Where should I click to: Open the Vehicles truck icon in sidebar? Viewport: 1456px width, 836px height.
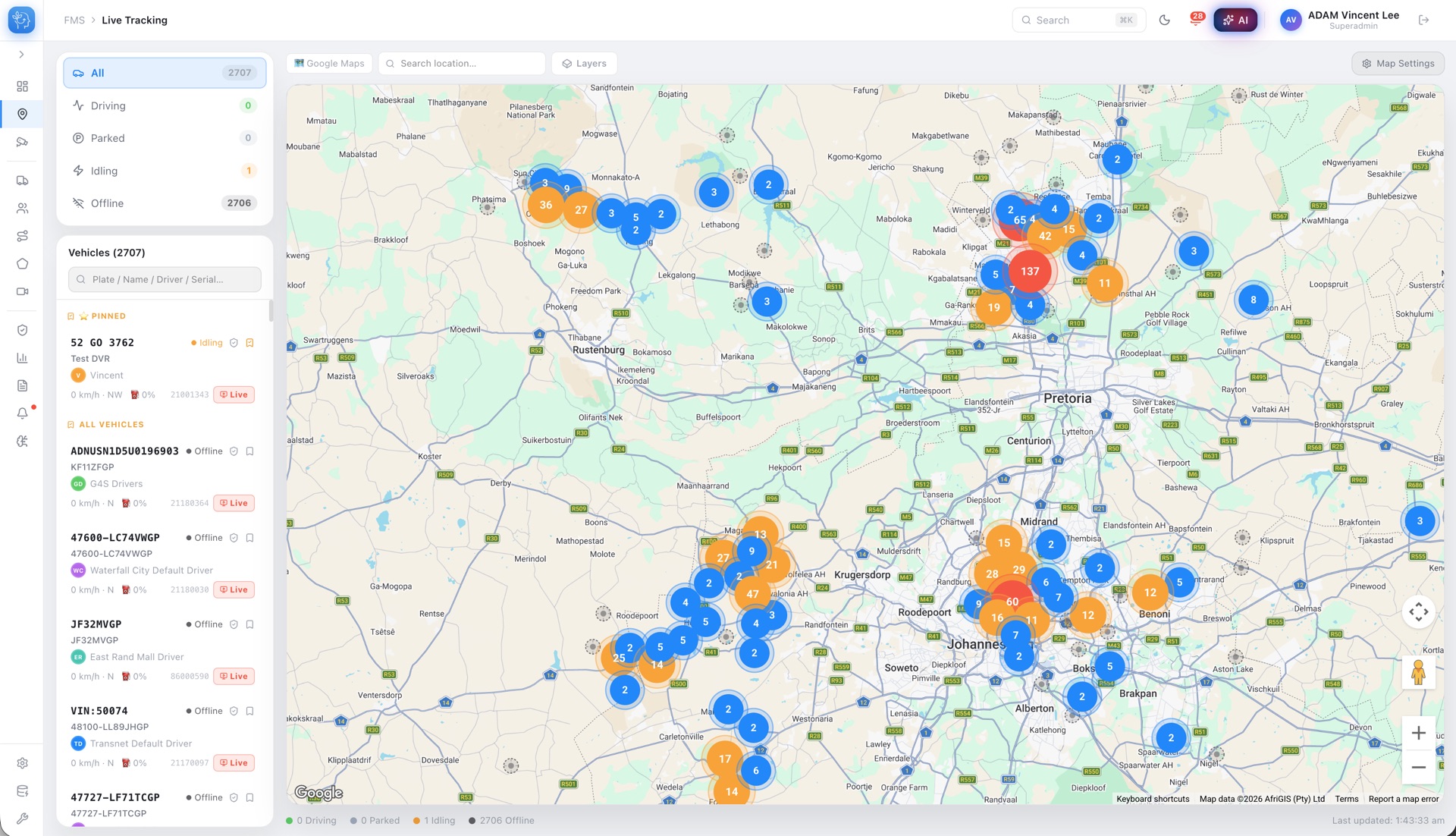tap(22, 181)
